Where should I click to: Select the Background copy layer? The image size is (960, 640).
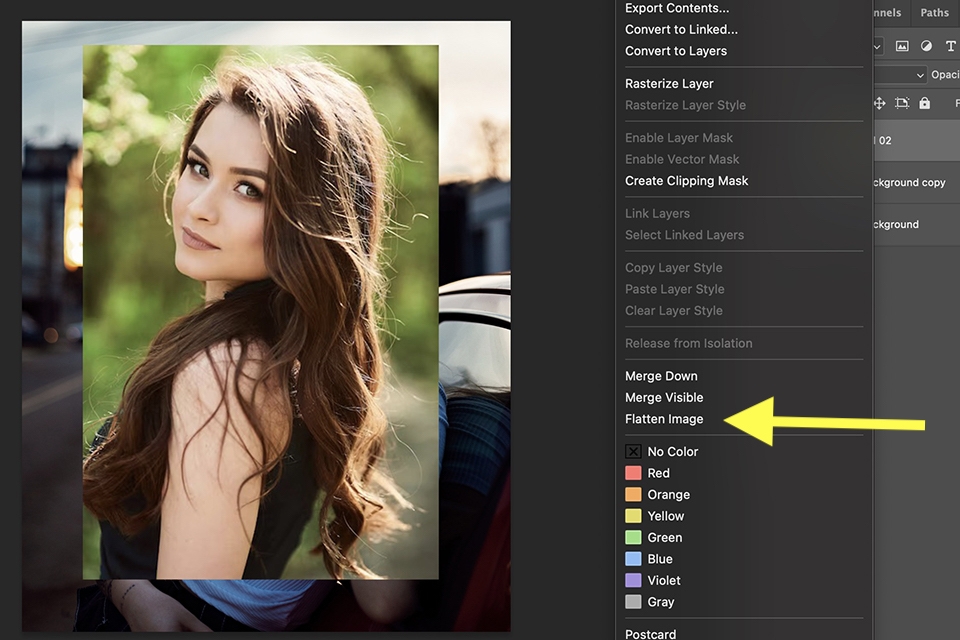click(x=912, y=182)
